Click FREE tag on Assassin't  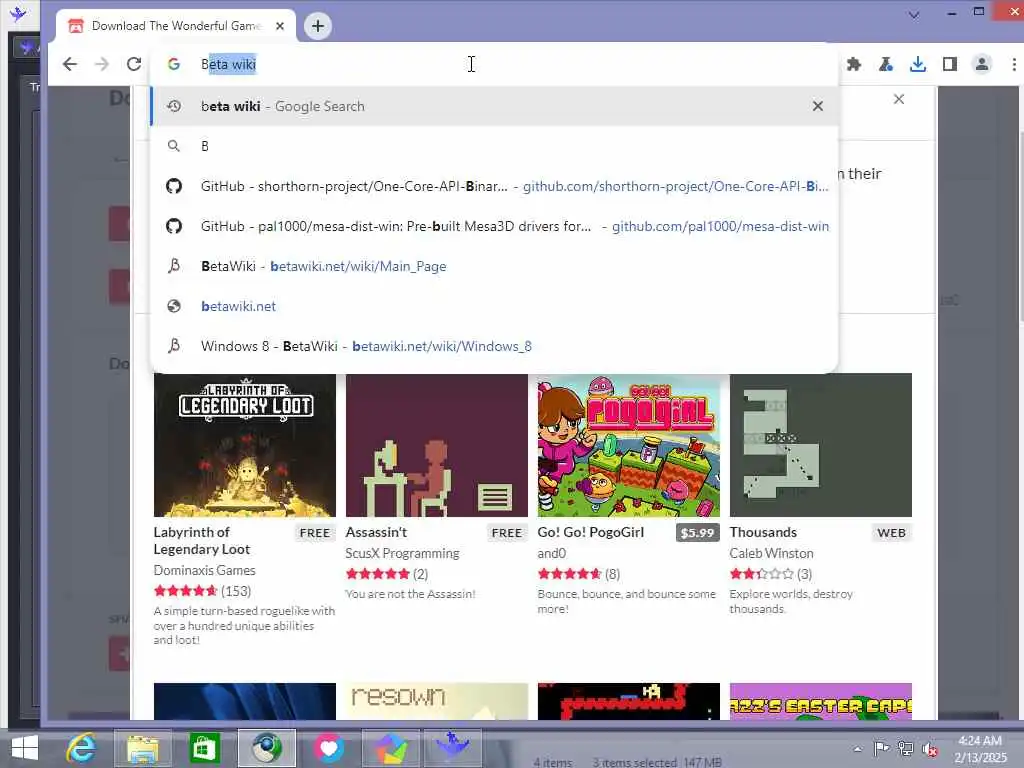(x=507, y=533)
